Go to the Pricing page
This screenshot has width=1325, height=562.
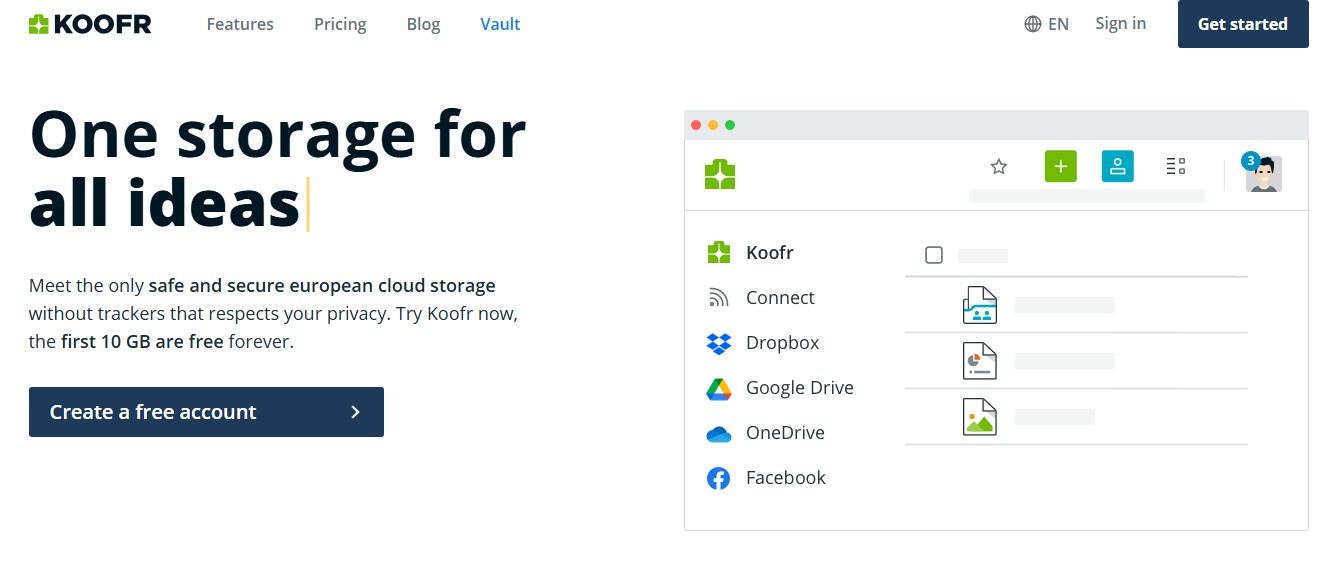(340, 24)
